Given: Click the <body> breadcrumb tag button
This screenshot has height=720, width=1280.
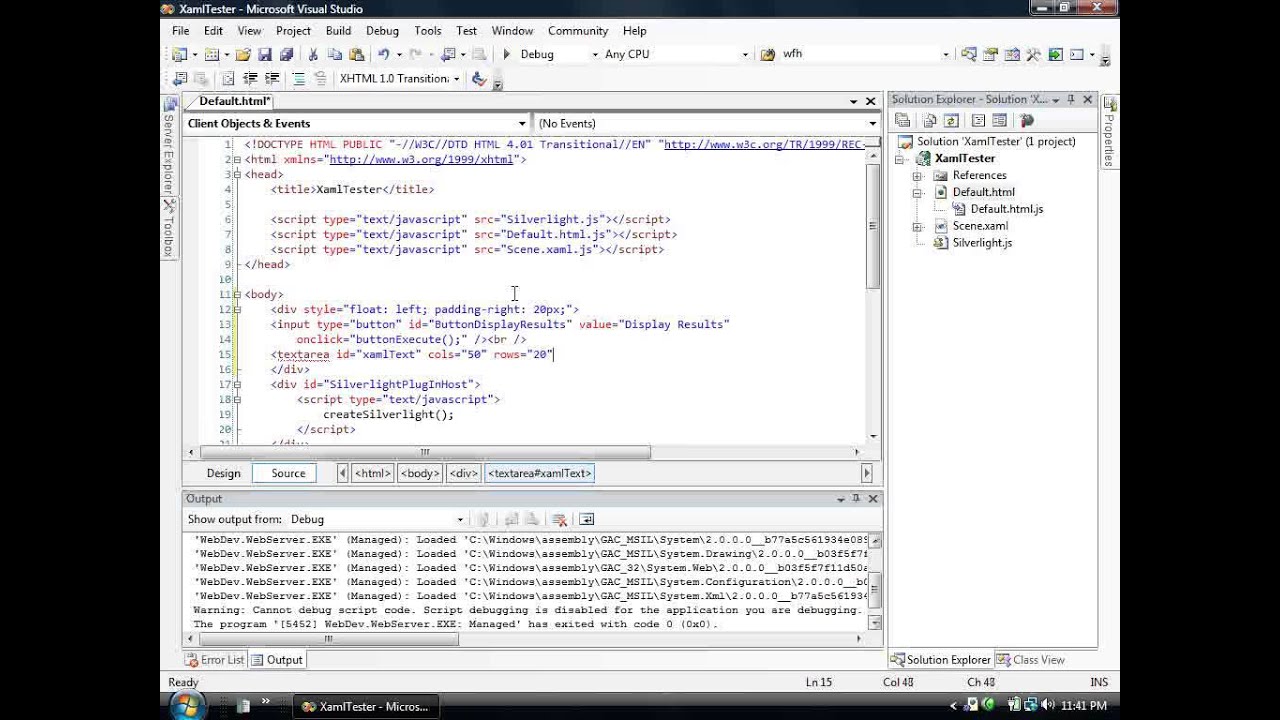Looking at the screenshot, I should [419, 473].
